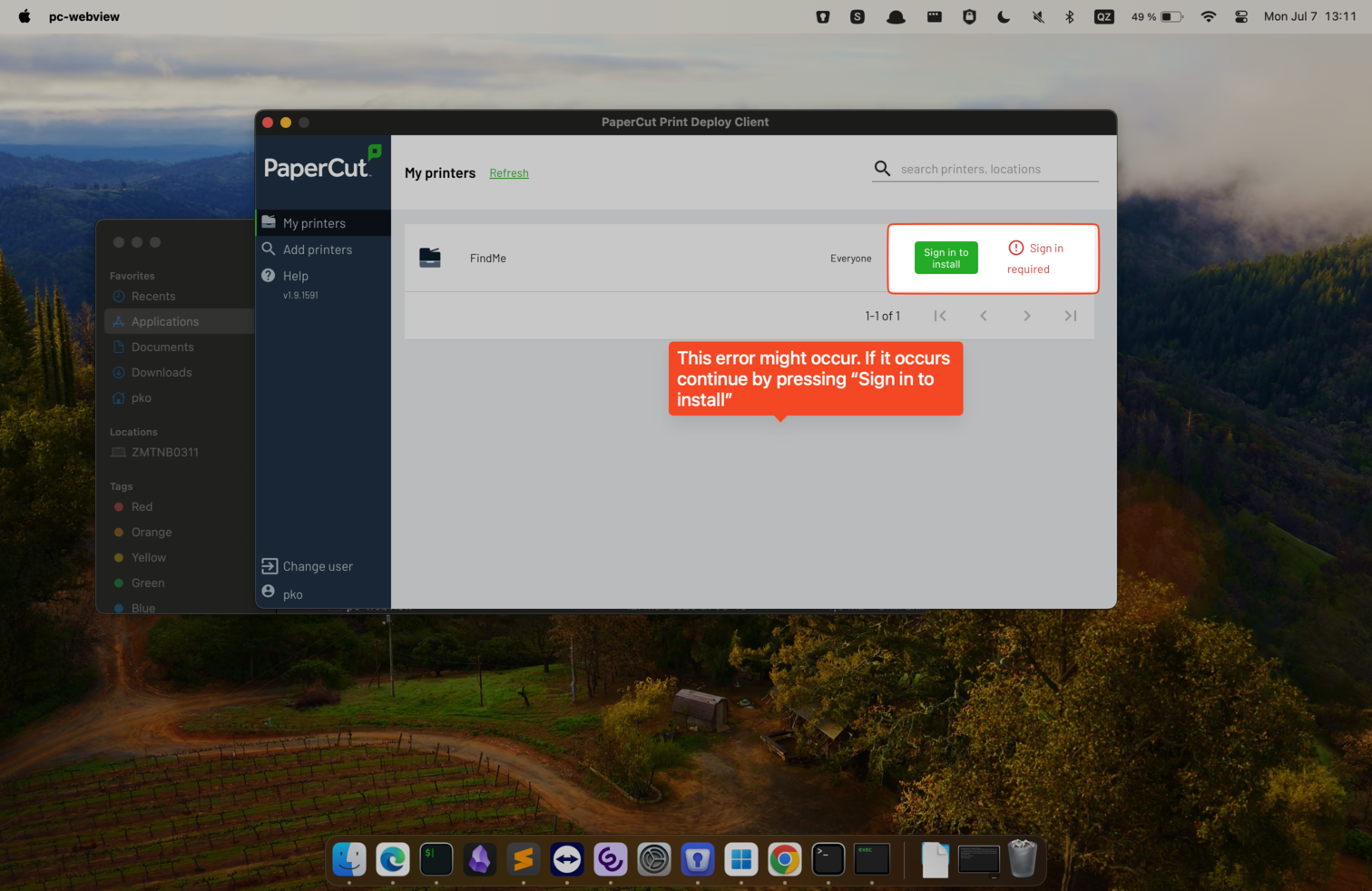Open the battery 49 % status
Screen dimensions: 1372x891
[1157, 16]
